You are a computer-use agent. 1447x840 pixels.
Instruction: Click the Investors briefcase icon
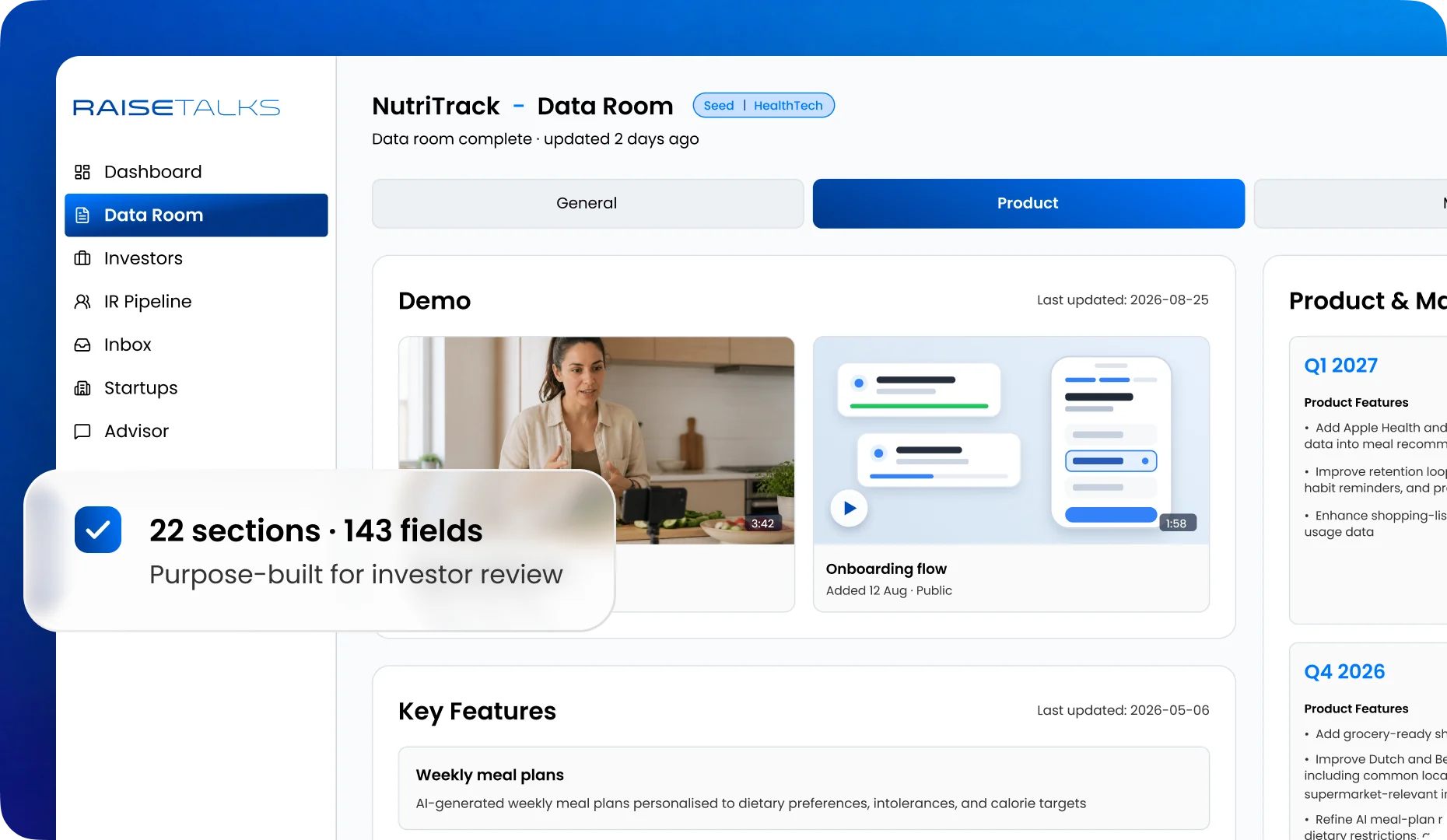[x=82, y=258]
